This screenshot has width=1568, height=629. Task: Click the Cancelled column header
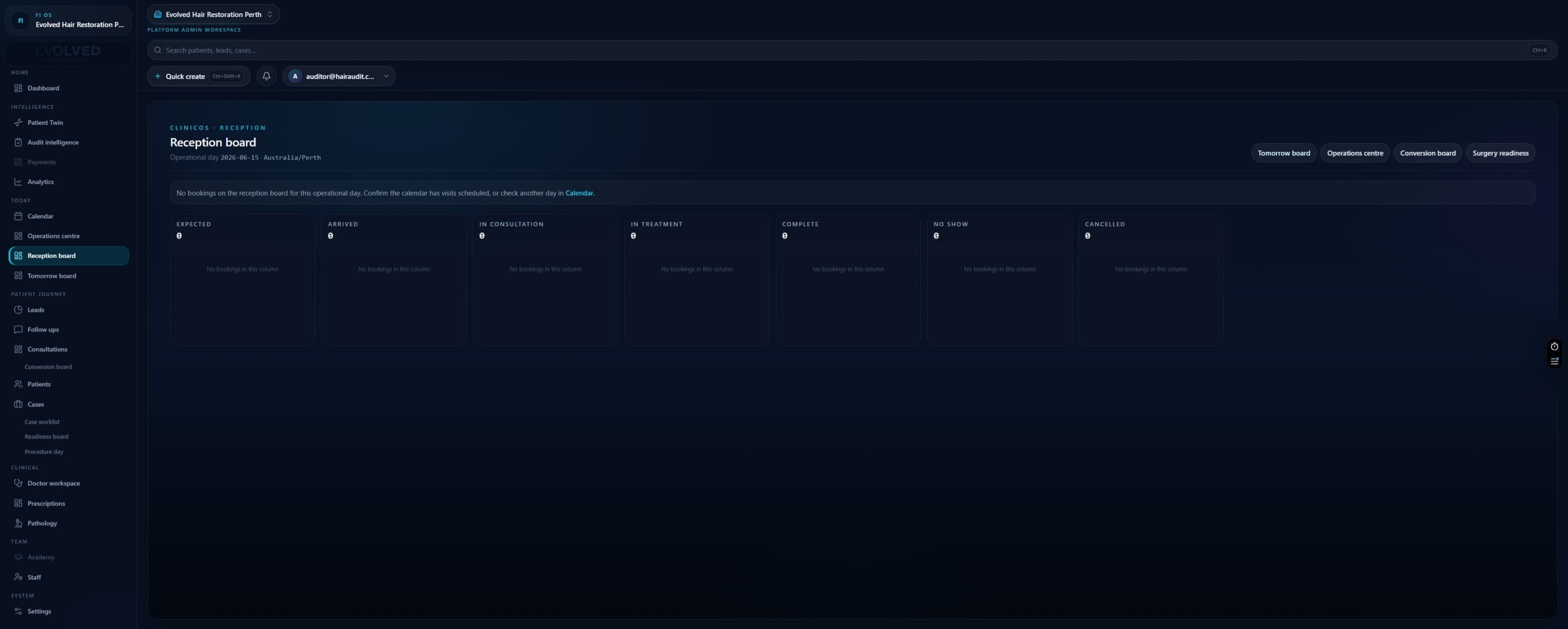1104,224
